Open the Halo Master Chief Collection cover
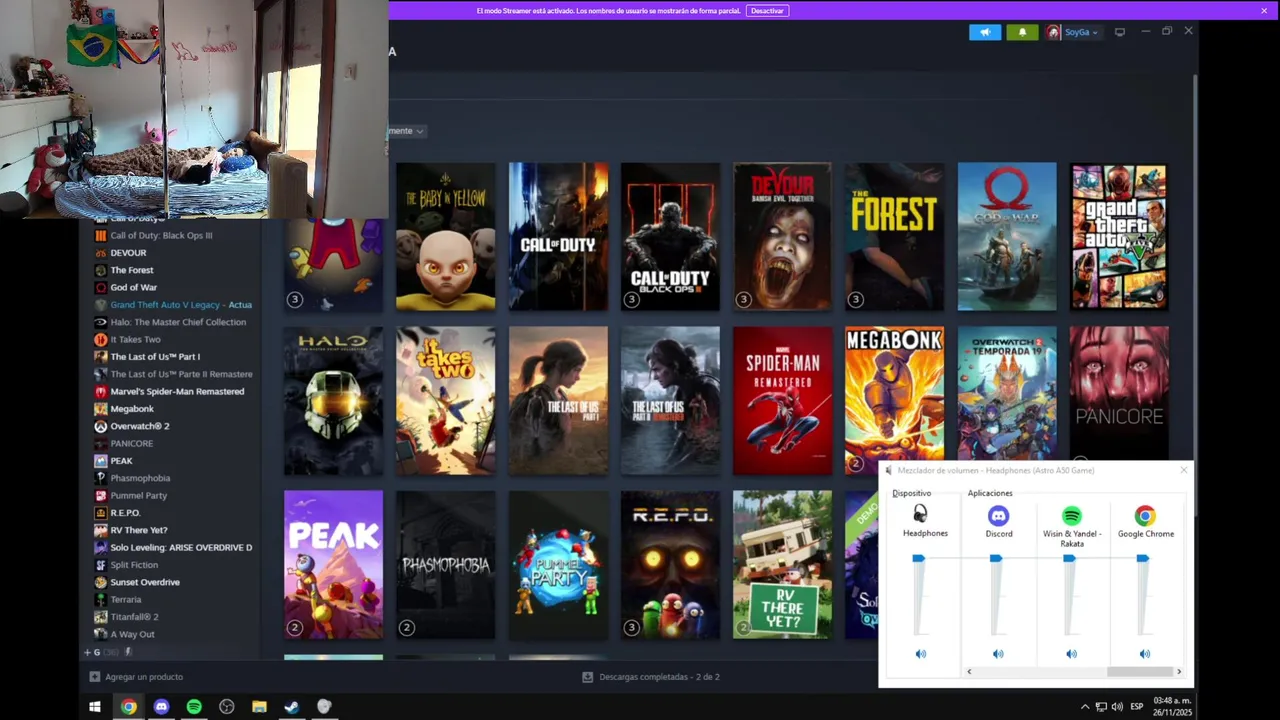This screenshot has width=1280, height=720. click(x=333, y=400)
